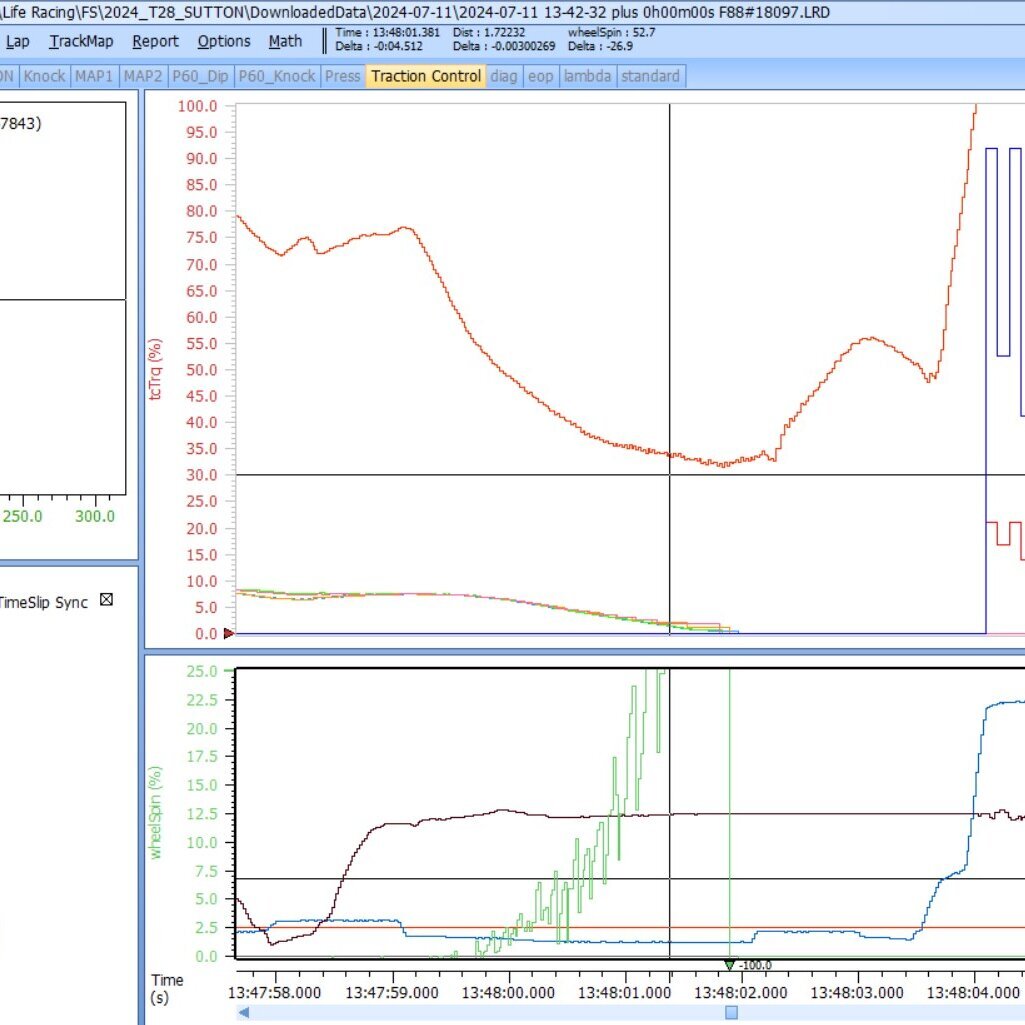The image size is (1025, 1025).
Task: Select the P60_Dip tab
Action: [x=200, y=76]
